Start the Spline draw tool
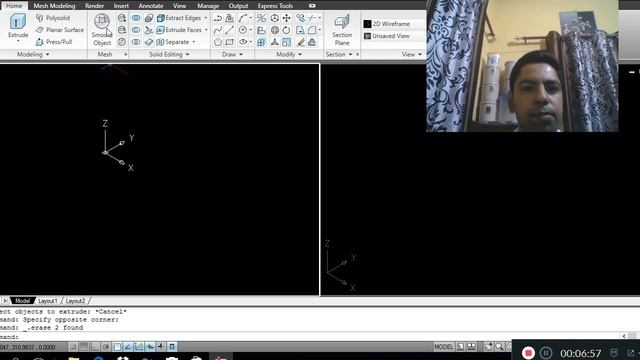 [x=218, y=30]
